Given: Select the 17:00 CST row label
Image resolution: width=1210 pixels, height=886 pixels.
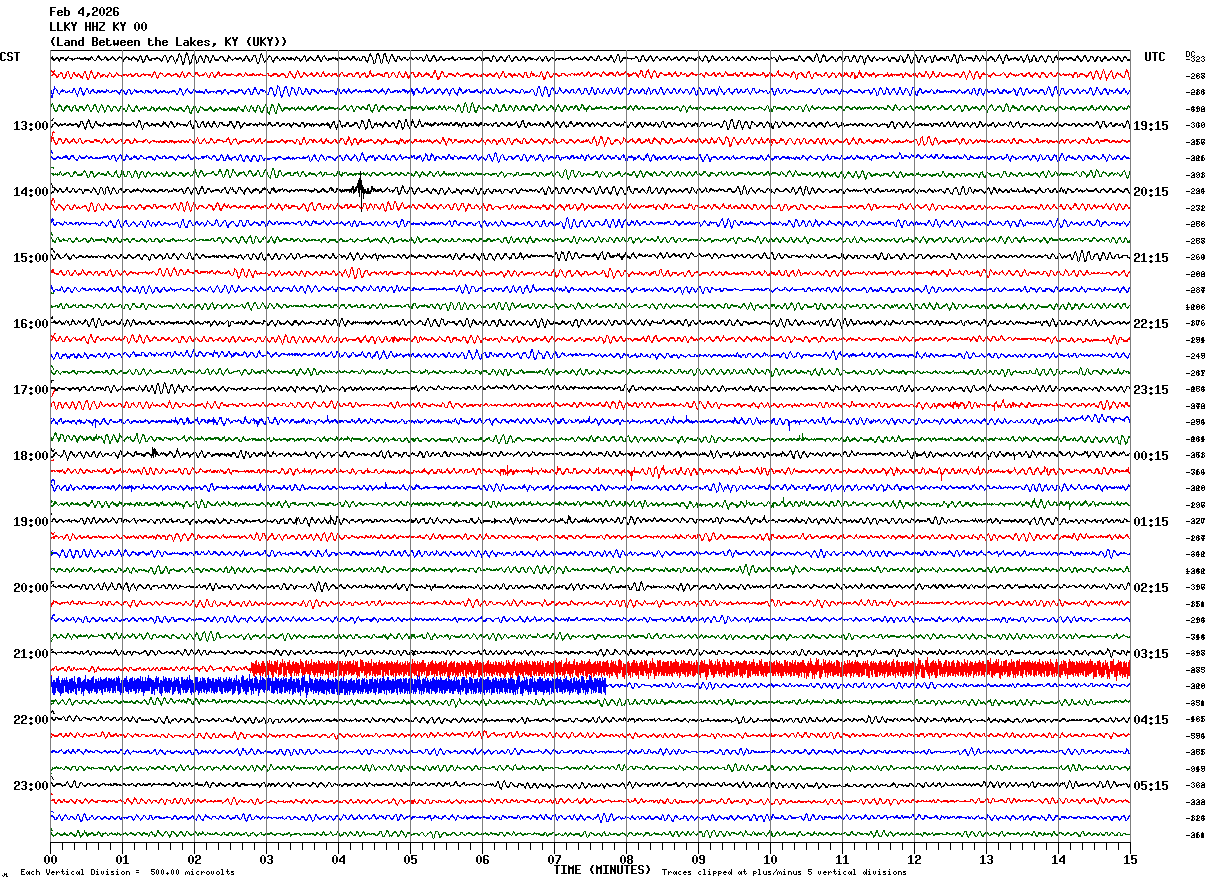Looking at the screenshot, I should 31,390.
